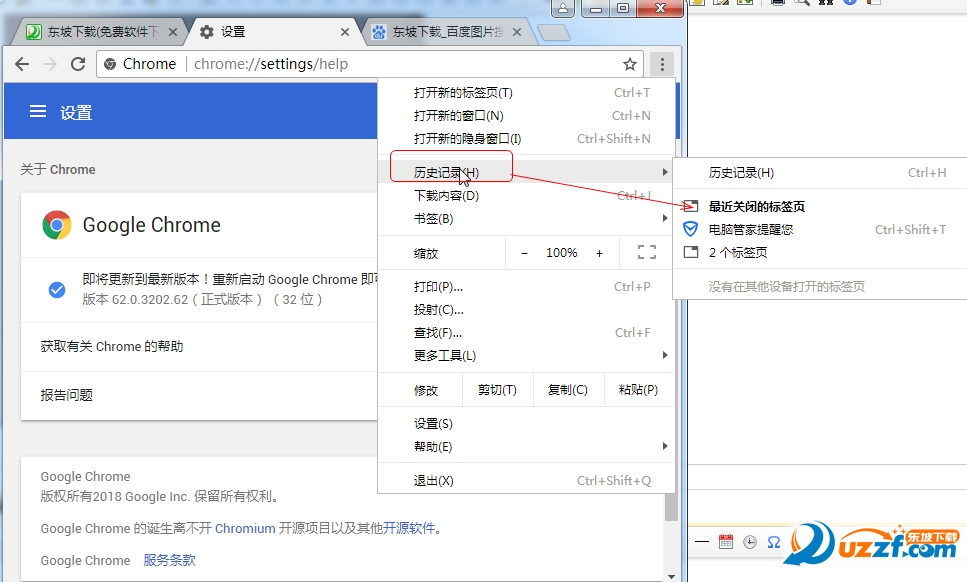Screen dimensions: 967x582
Task: Reopen recently closed 电脑管家提醒您 tab
Action: click(820, 229)
